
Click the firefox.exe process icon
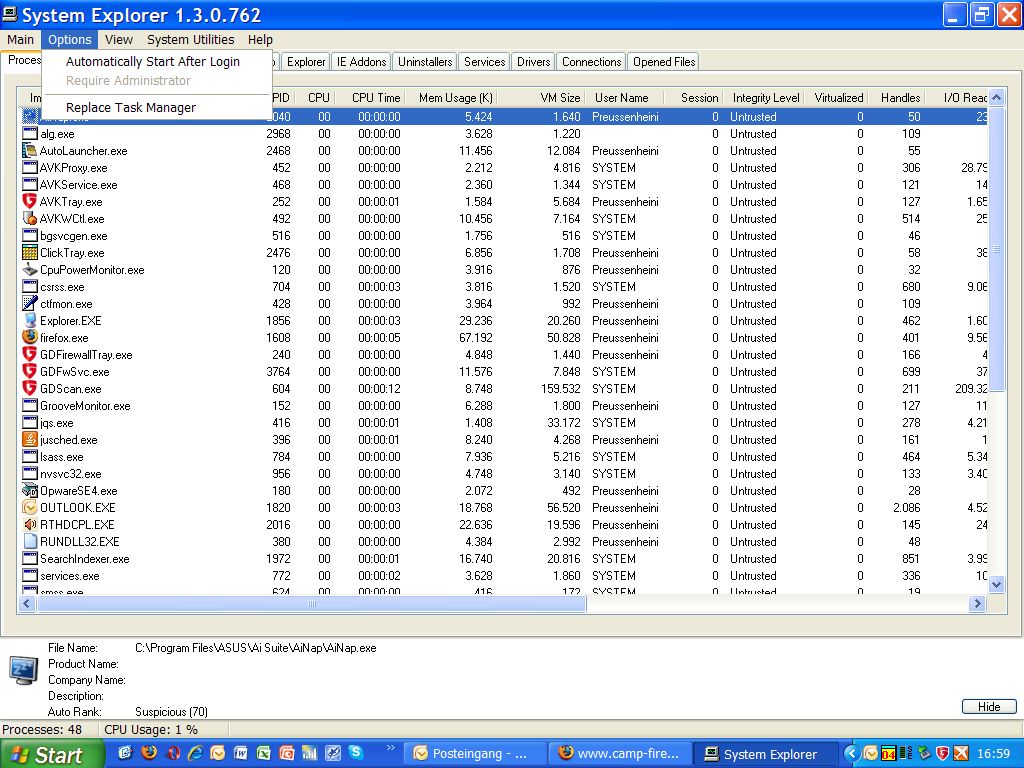coord(30,338)
